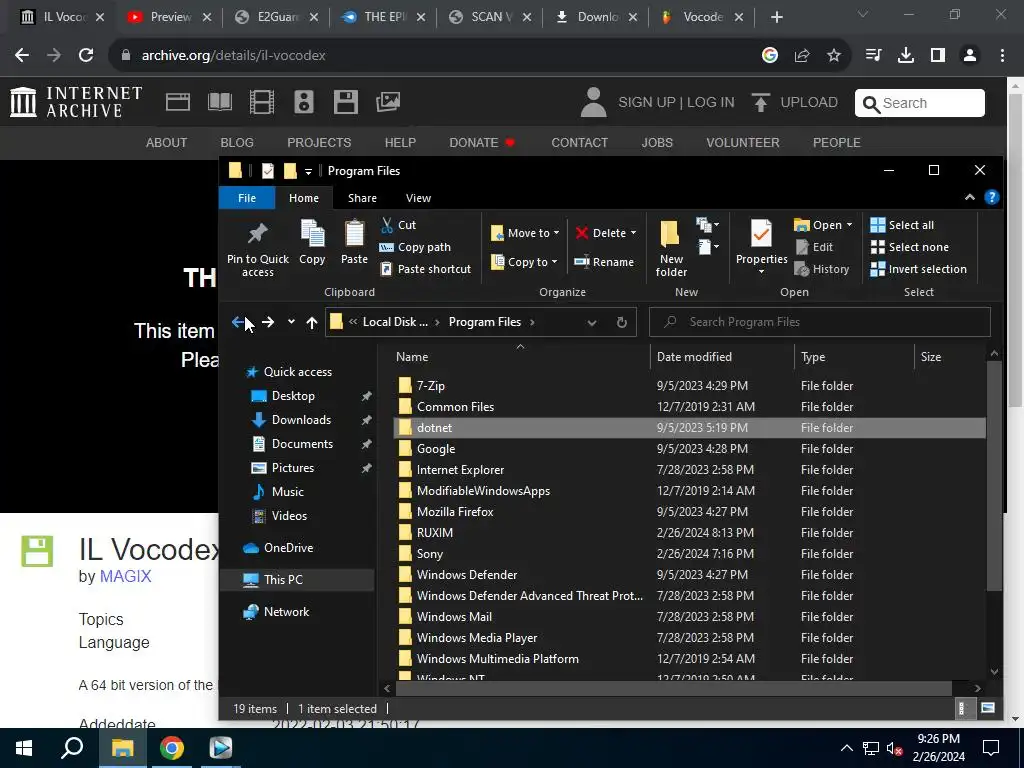Click UPLOAD on Internet Archive page

[x=795, y=103]
